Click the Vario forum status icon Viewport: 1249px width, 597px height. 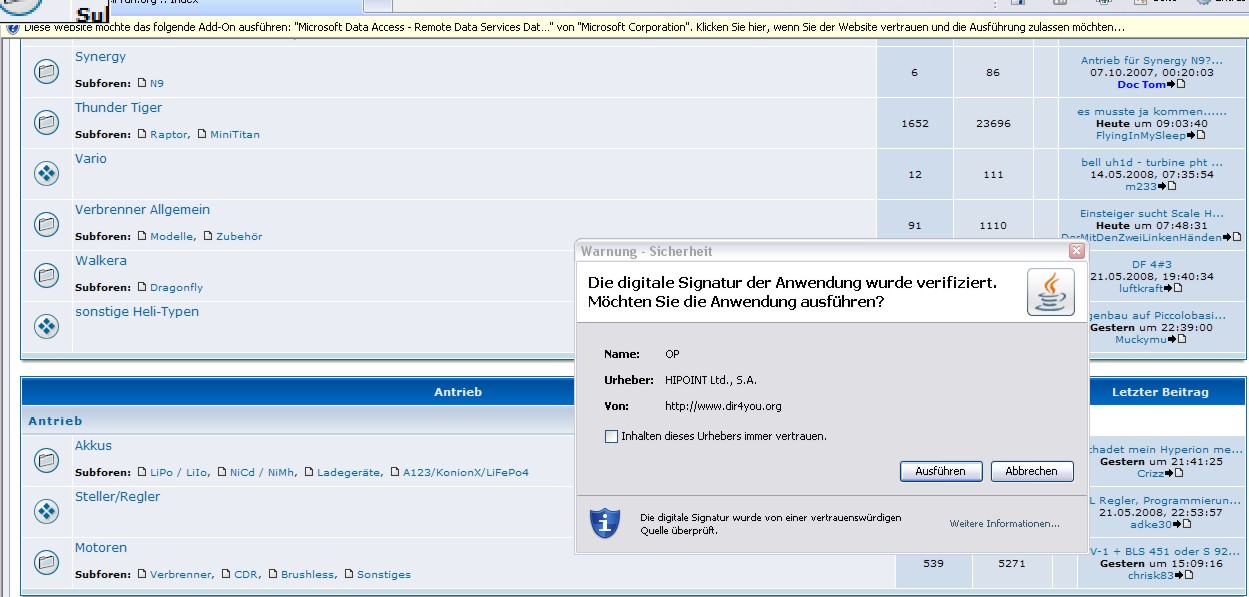pos(46,174)
